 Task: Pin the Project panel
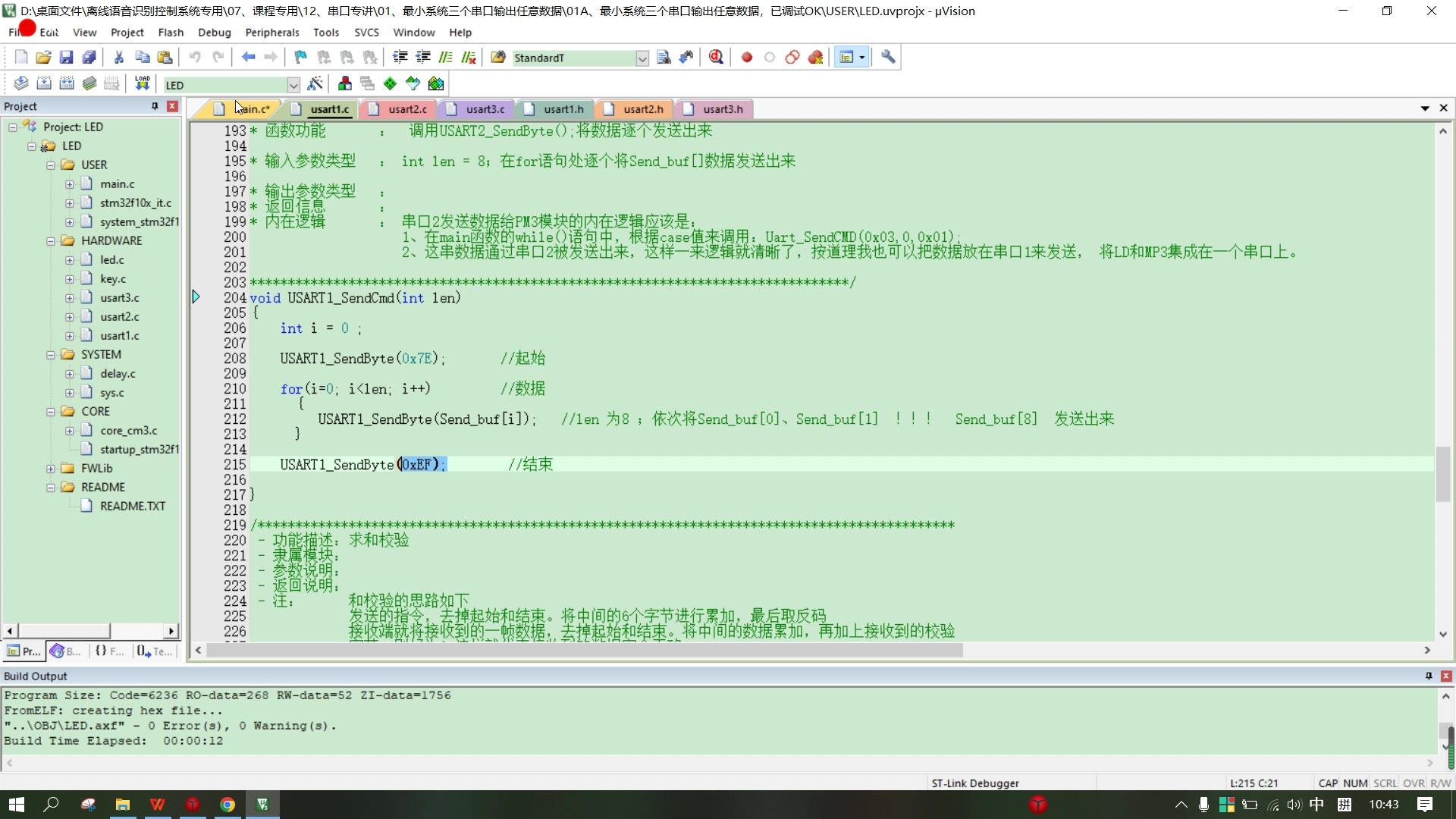tap(154, 106)
